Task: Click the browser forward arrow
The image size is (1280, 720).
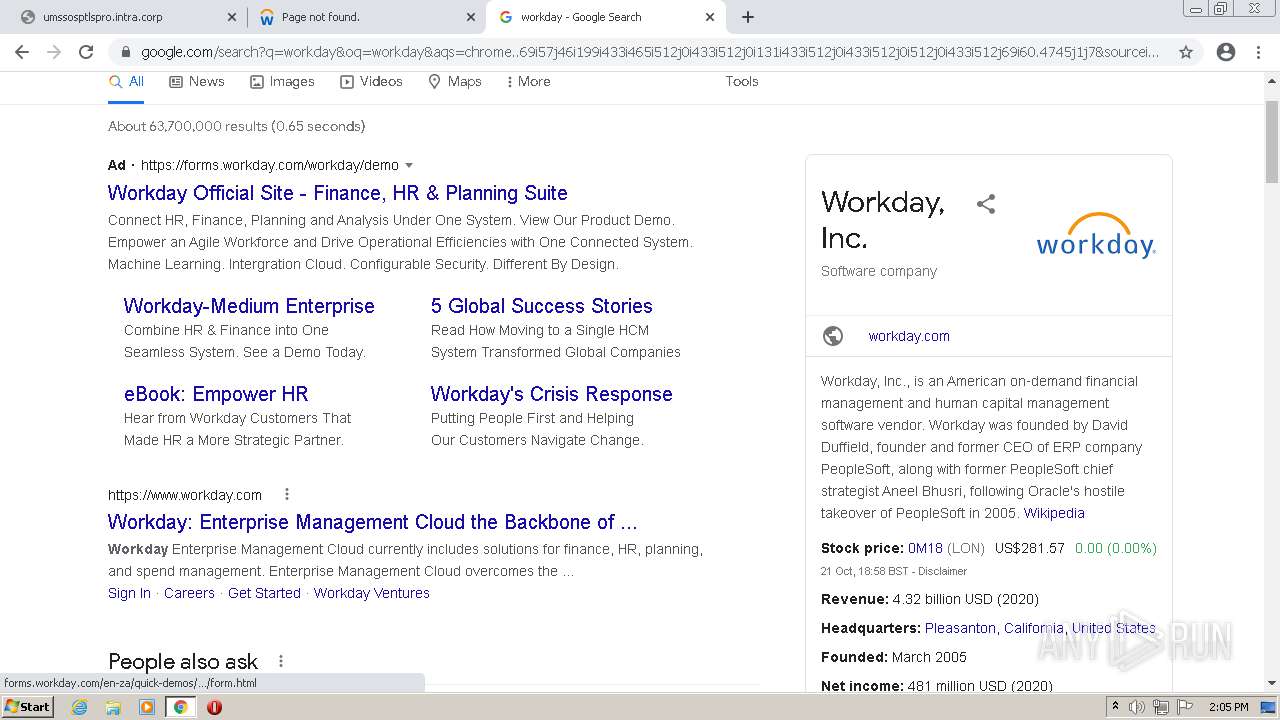Action: pyautogui.click(x=54, y=52)
